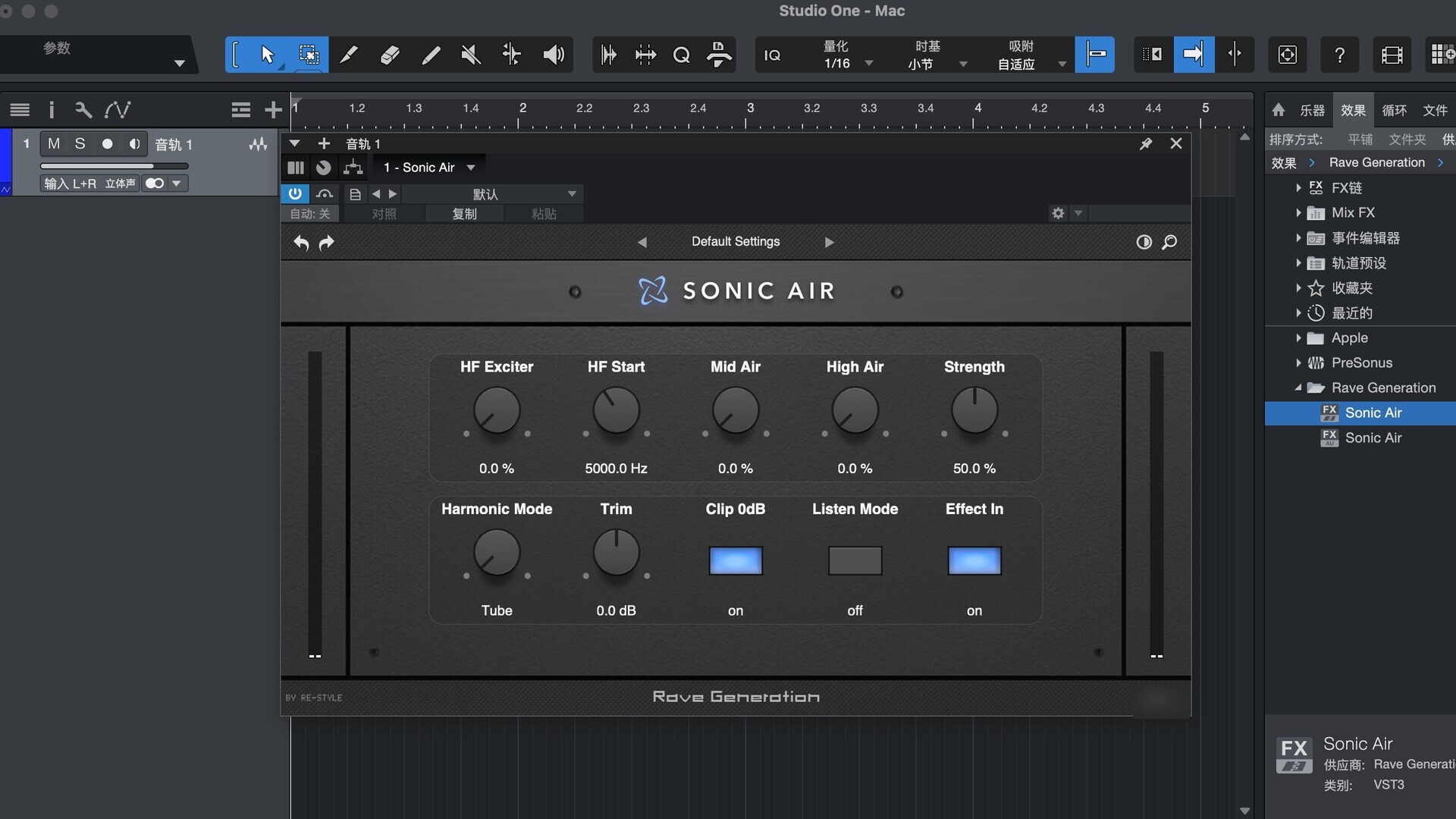Viewport: 1456px width, 819px height.
Task: Click the video film strip icon
Action: pyautogui.click(x=1392, y=55)
